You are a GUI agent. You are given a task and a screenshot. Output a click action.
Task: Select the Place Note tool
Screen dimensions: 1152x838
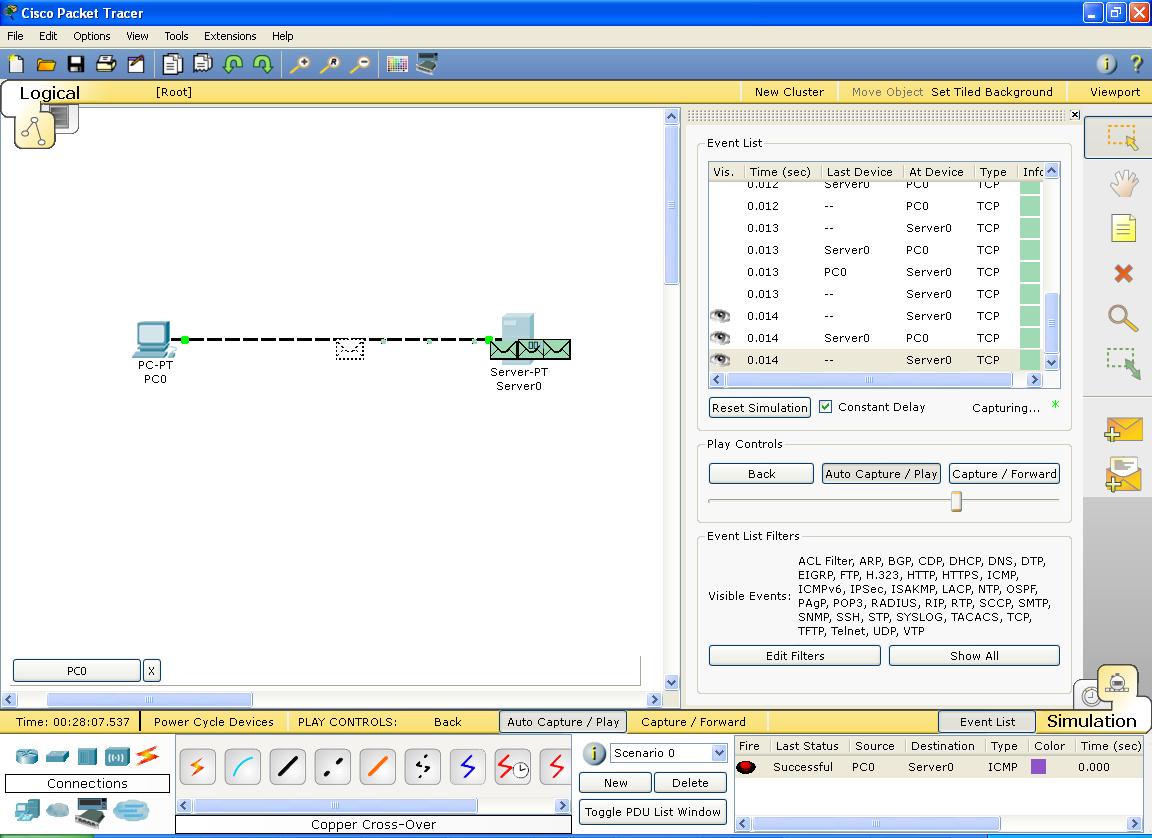(x=1122, y=228)
